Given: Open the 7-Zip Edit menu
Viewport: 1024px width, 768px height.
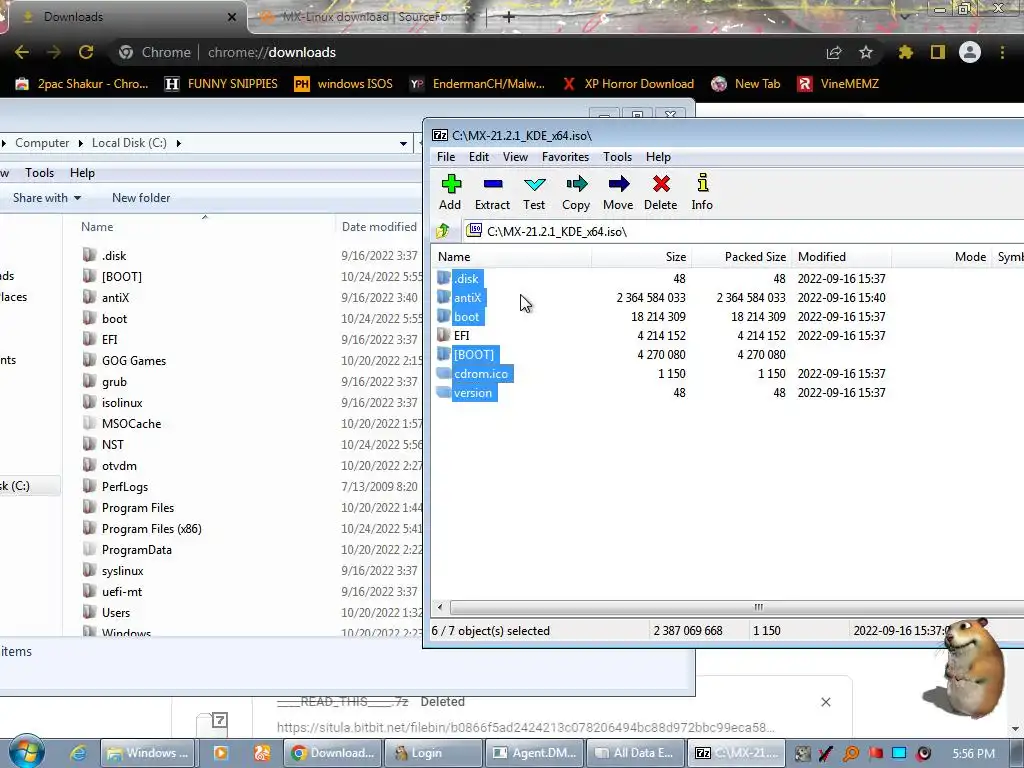Looking at the screenshot, I should click(479, 157).
